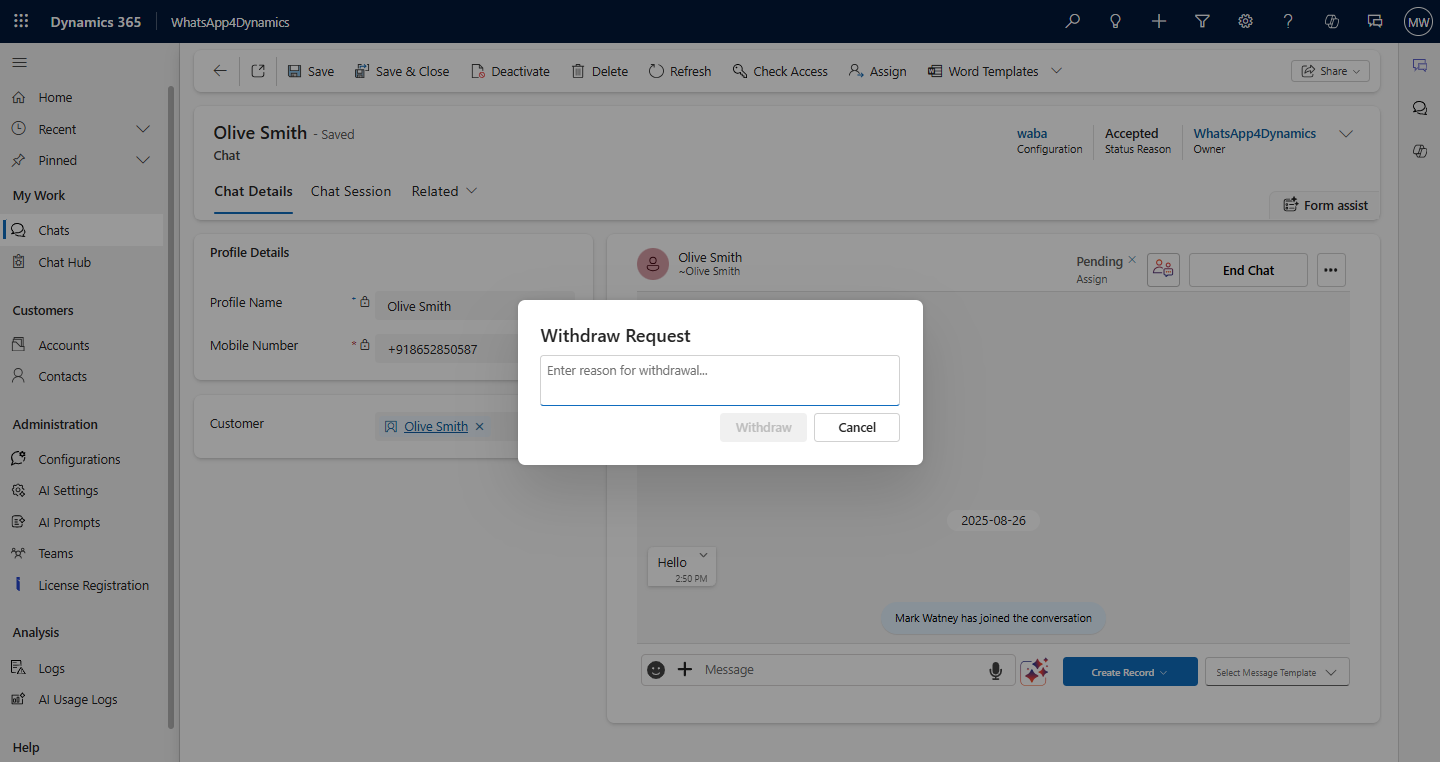The width and height of the screenshot is (1440, 762).
Task: Click the open in new window icon
Action: [258, 71]
